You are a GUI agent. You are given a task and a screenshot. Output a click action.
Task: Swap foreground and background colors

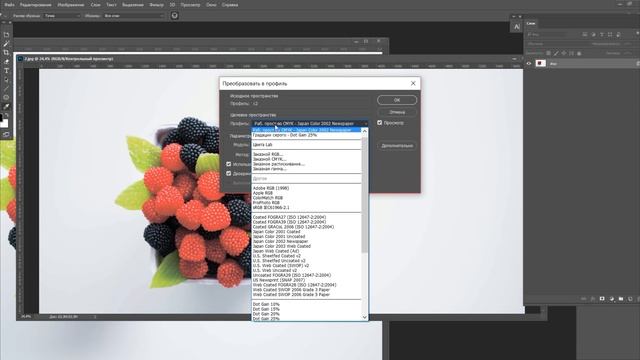(x=7, y=115)
